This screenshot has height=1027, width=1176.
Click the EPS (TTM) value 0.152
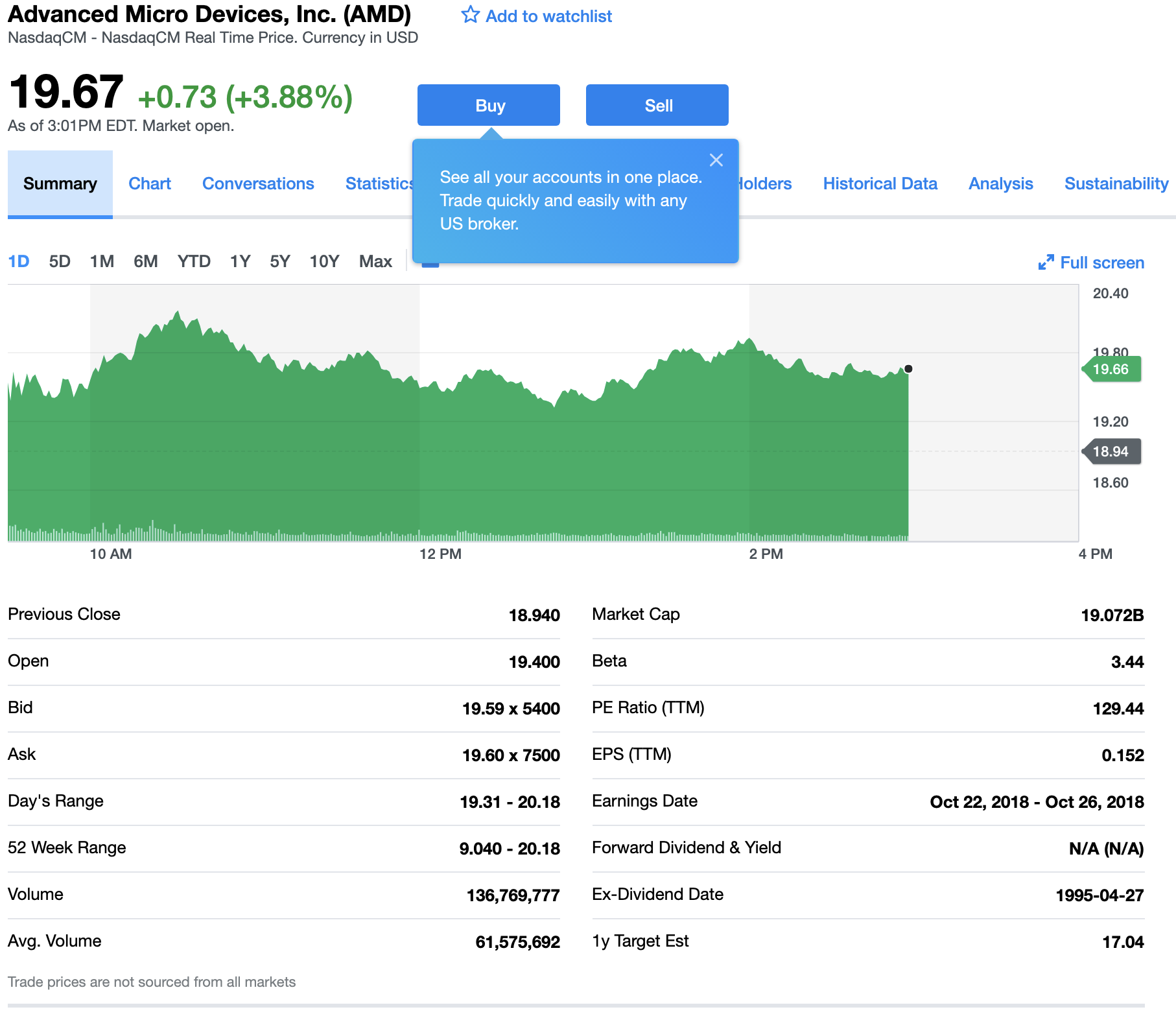tap(1123, 755)
